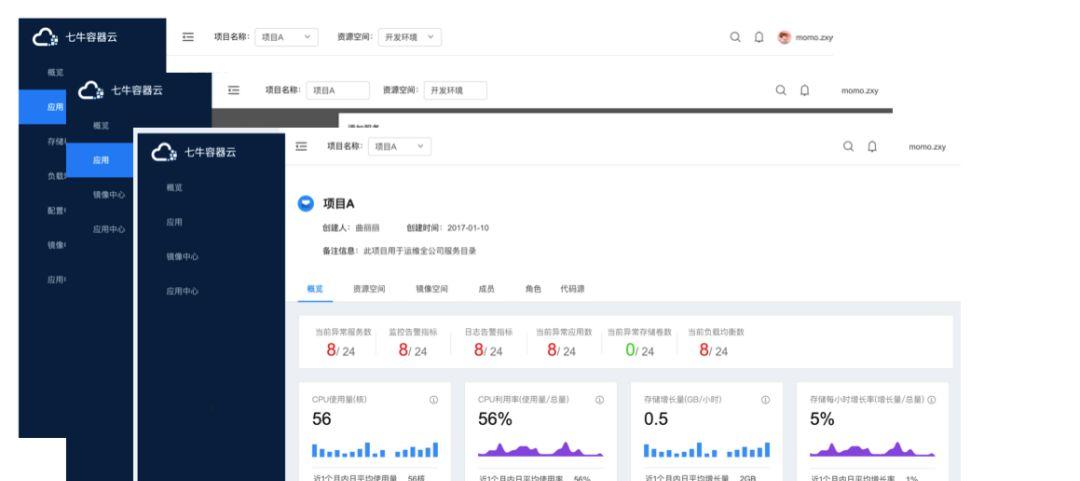Click the 当前异常服务数 8/24 statistic
The width and height of the screenshot is (1080, 481).
click(x=342, y=342)
